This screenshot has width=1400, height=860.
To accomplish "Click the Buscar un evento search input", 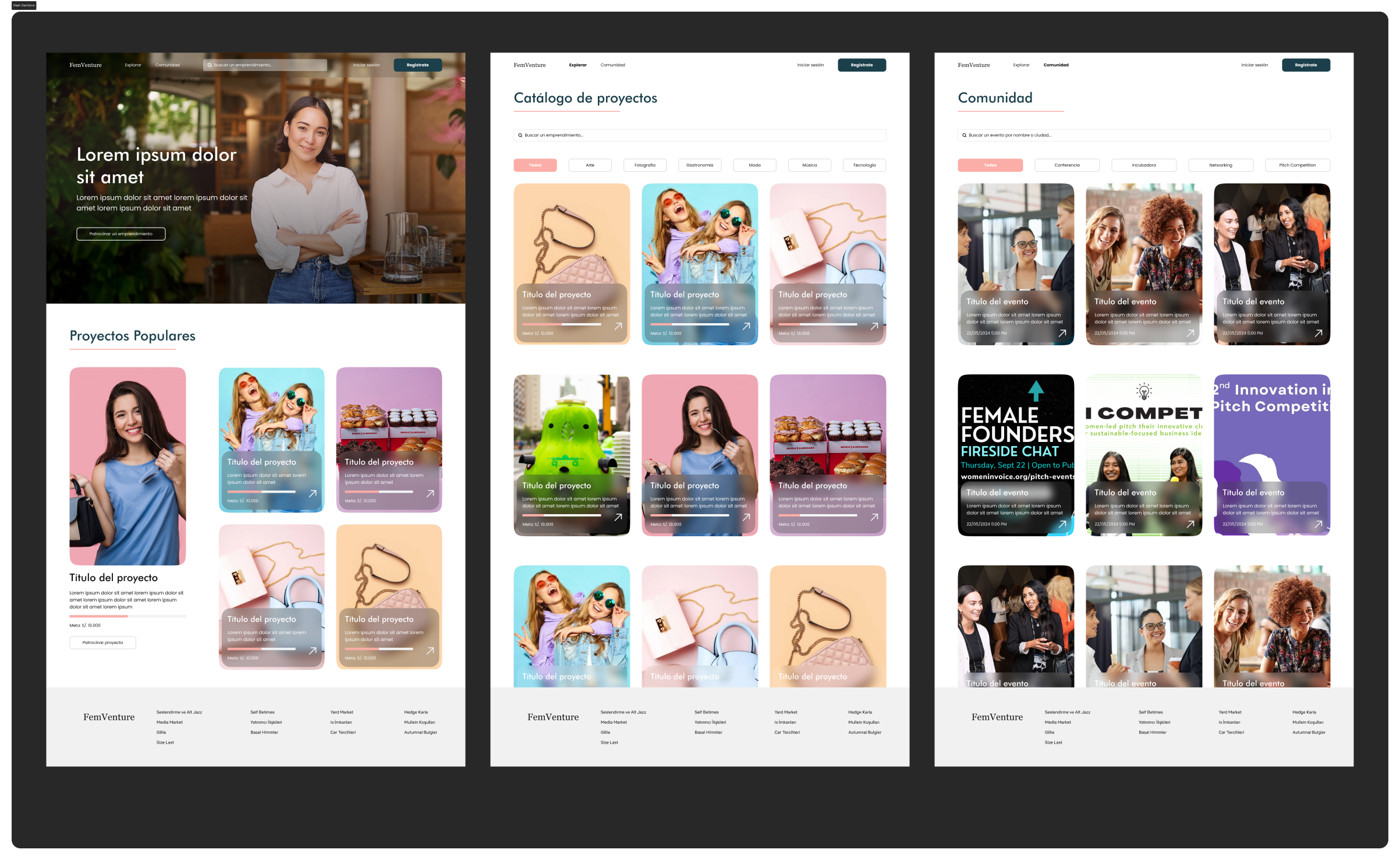I will 1143,135.
